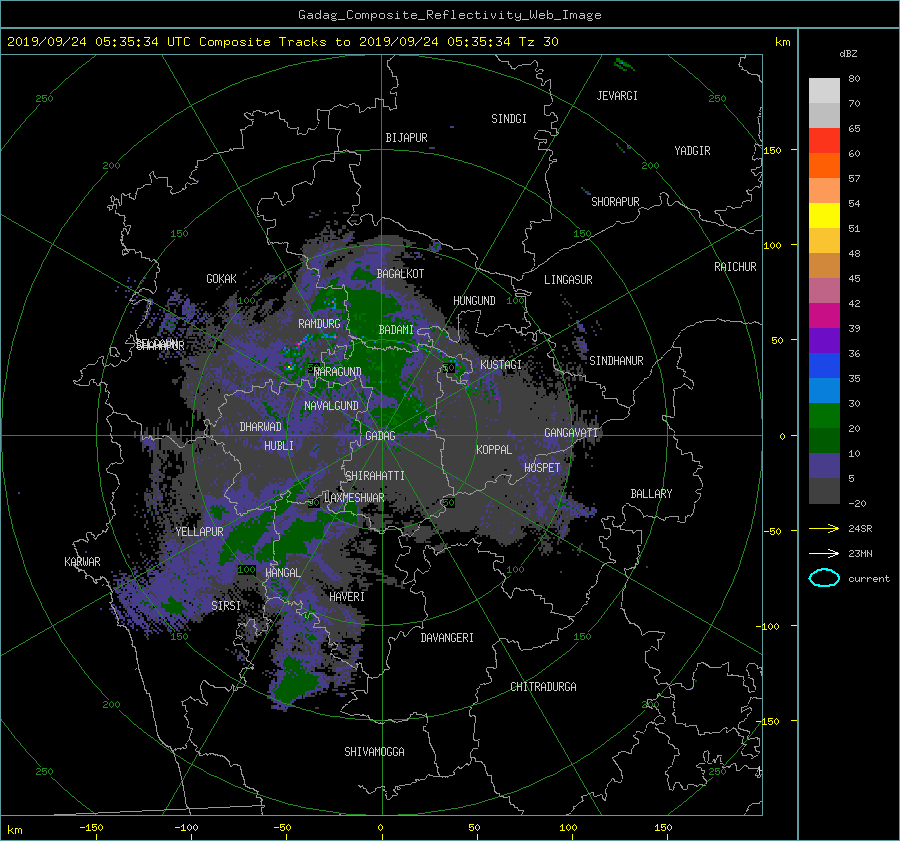This screenshot has height=841, width=900.
Task: Select the 39 dBZ purple legend swatch
Action: click(x=824, y=340)
